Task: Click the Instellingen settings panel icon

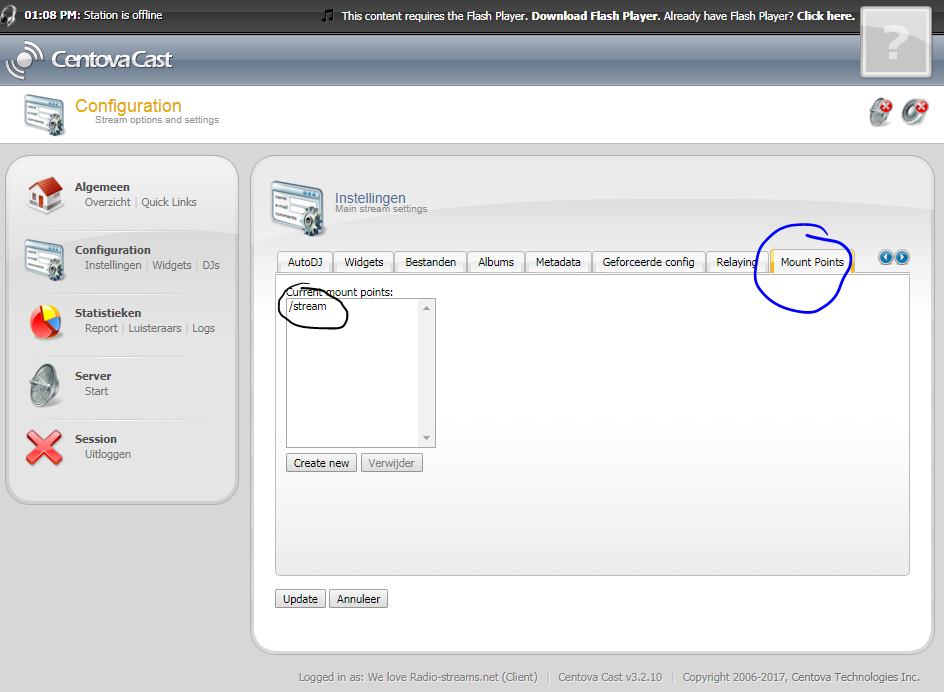Action: click(297, 208)
